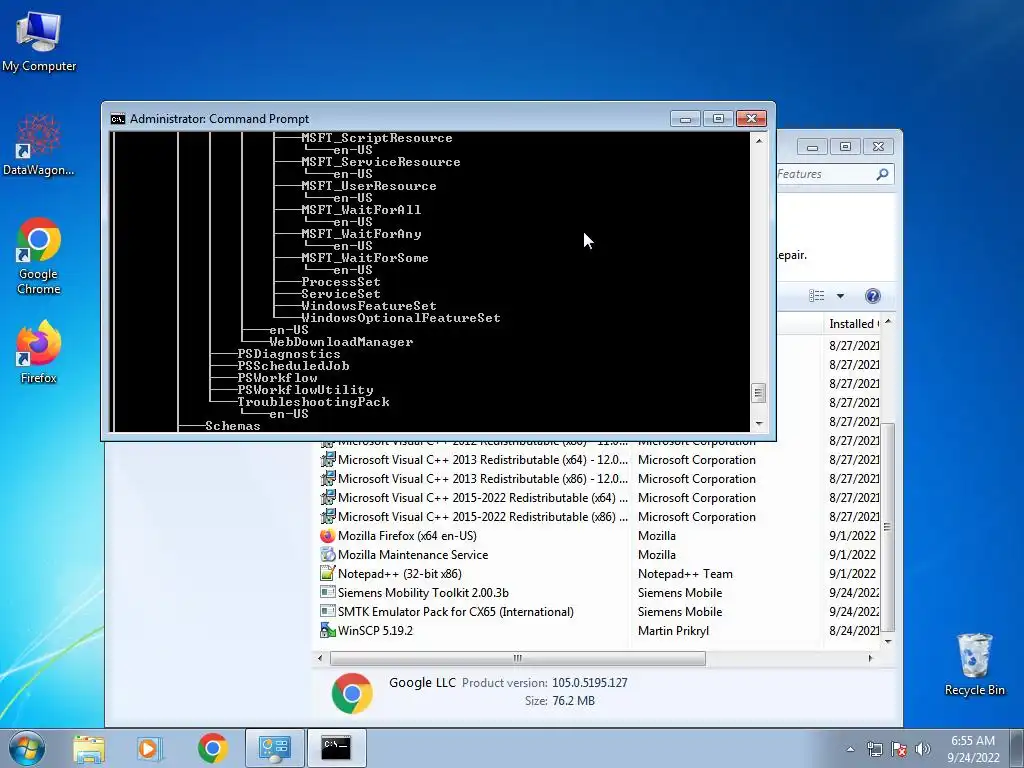Click the Command Prompt scroll down arrow
1024x768 pixels.
pyautogui.click(x=758, y=424)
